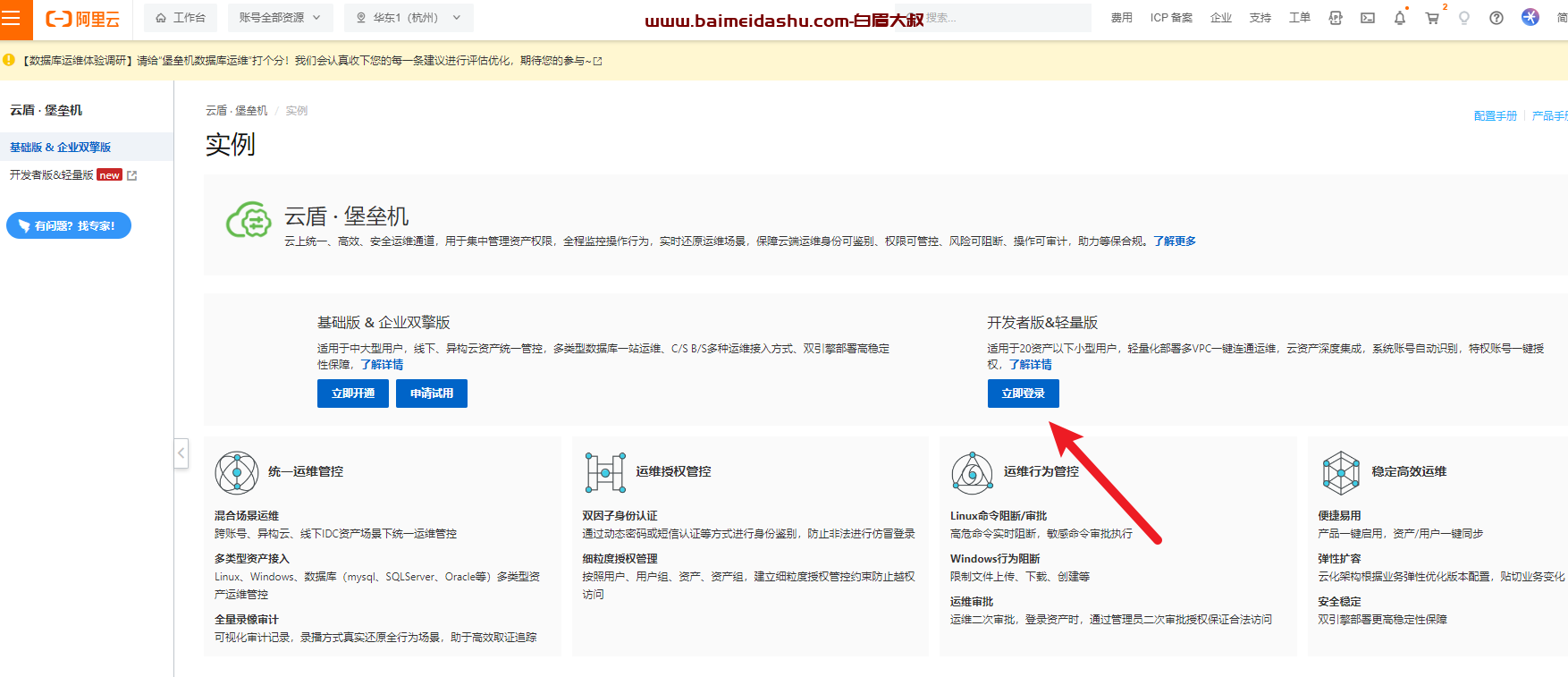Viewport: 1568px width, 677px height.
Task: Click the 多类型资产接入 heading
Action: pyautogui.click(x=252, y=559)
